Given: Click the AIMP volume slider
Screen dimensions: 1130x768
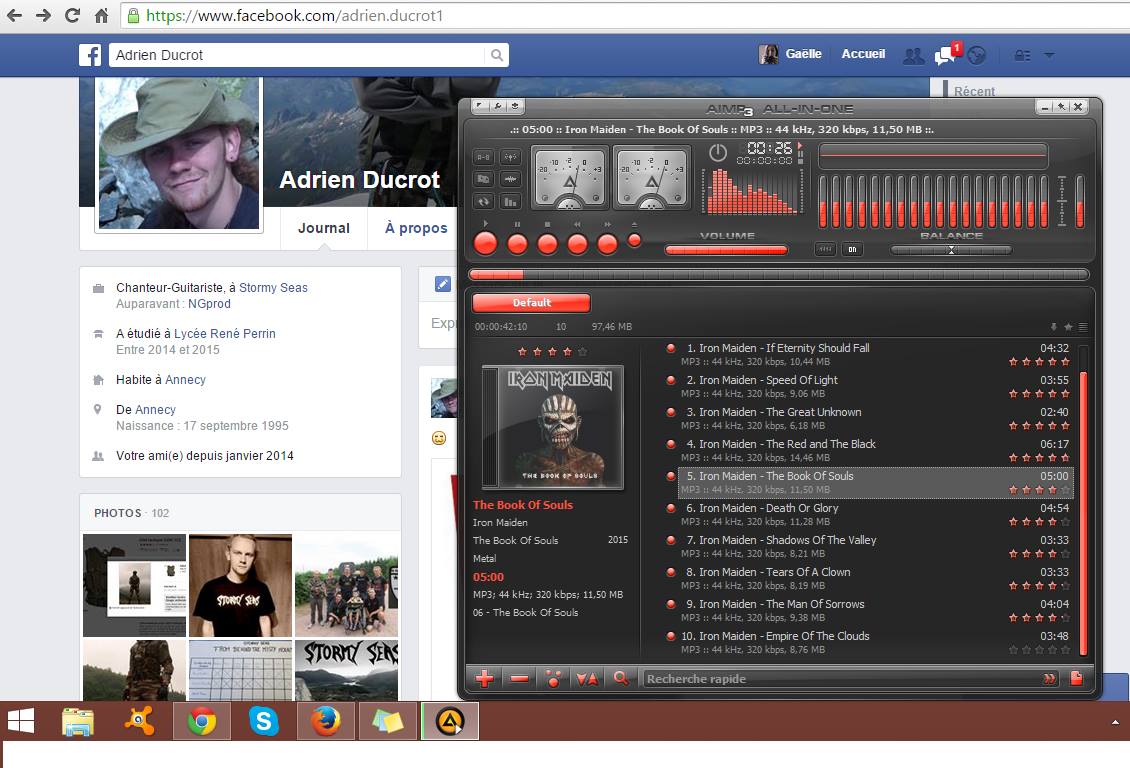Looking at the screenshot, I should [x=727, y=250].
